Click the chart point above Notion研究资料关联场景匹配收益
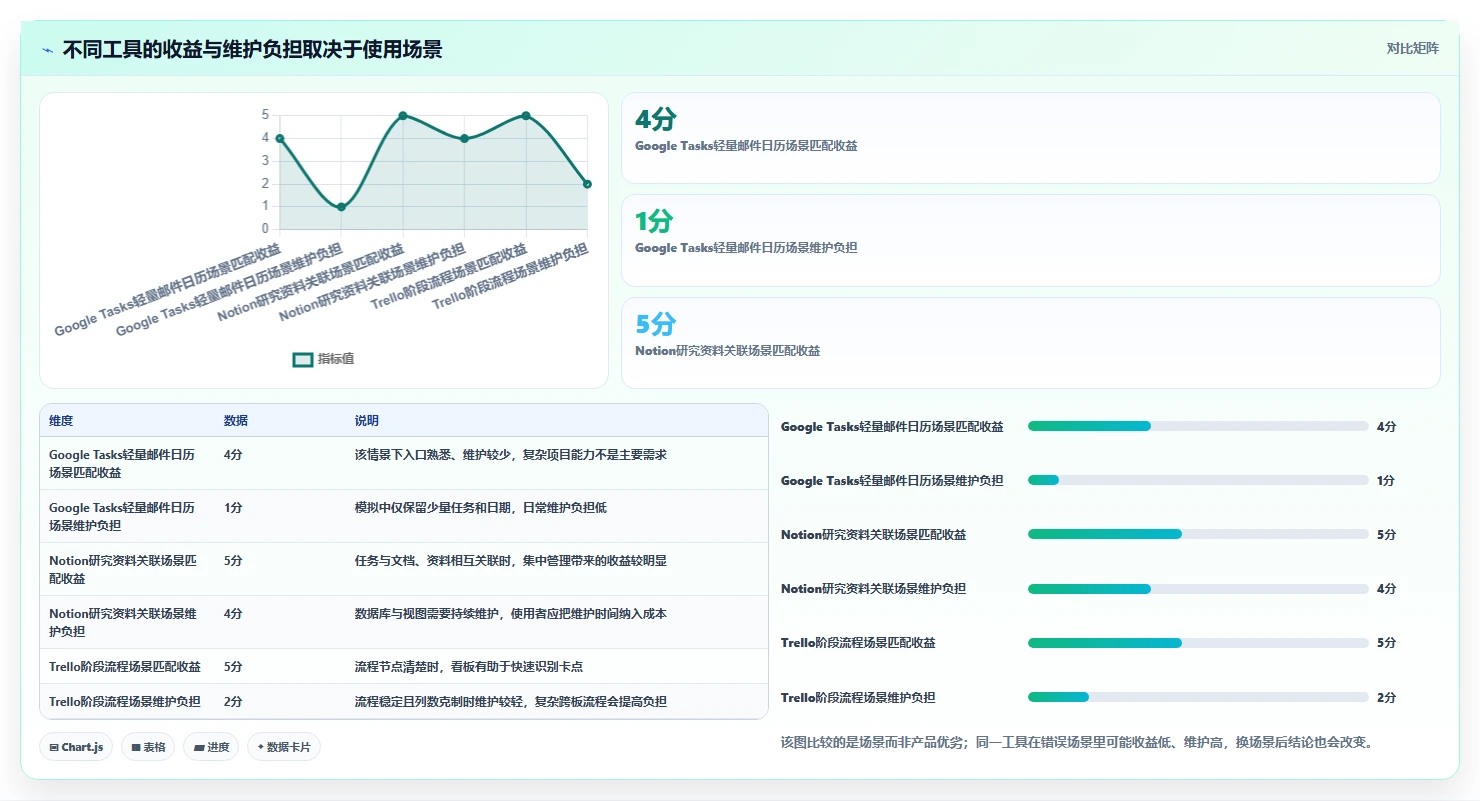Image resolution: width=1480 pixels, height=801 pixels. [x=403, y=115]
